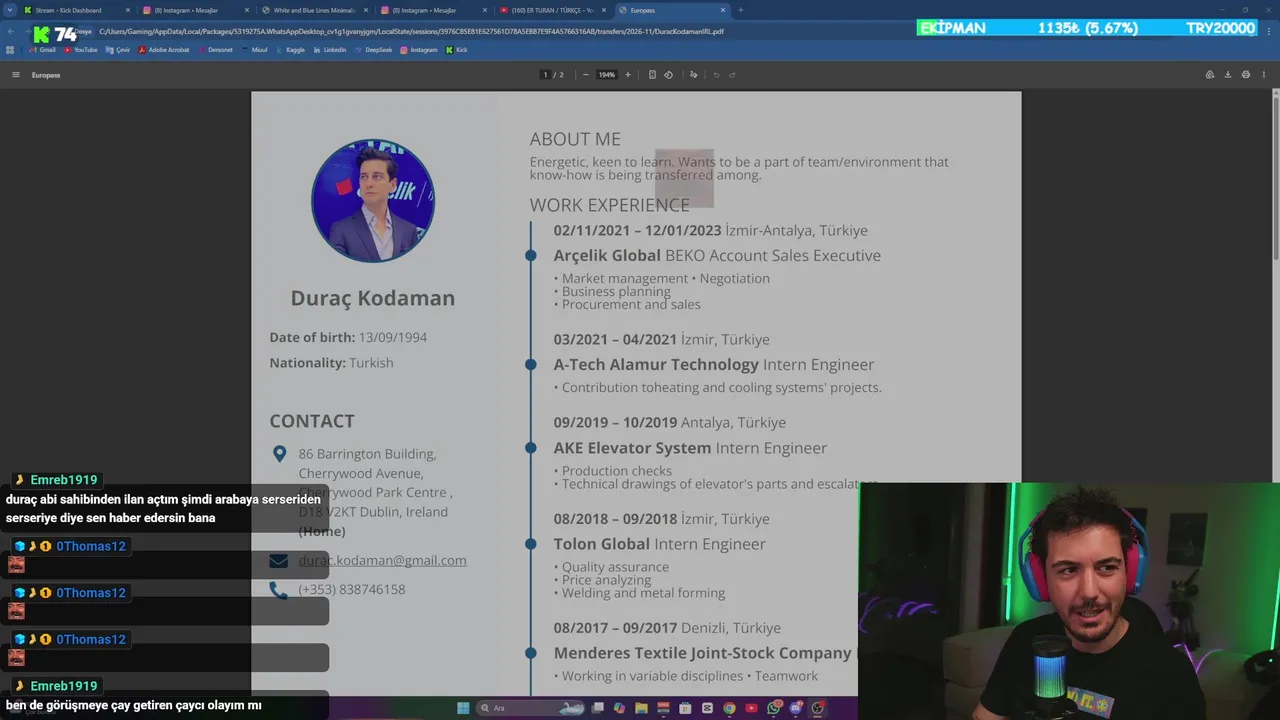Edit the page number field
Screen dimensions: 1280x720
[x=545, y=75]
